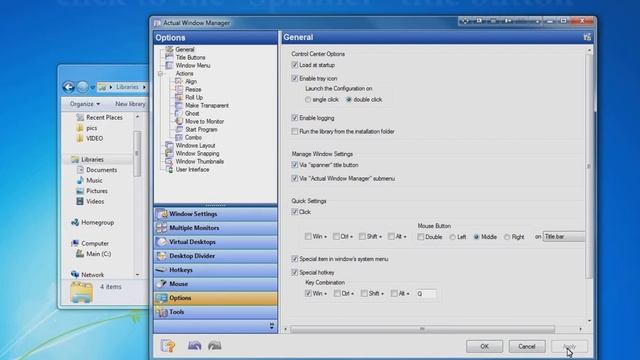This screenshot has height=360, width=640.
Task: Switch to the Desktop Divider section
Action: [x=216, y=256]
